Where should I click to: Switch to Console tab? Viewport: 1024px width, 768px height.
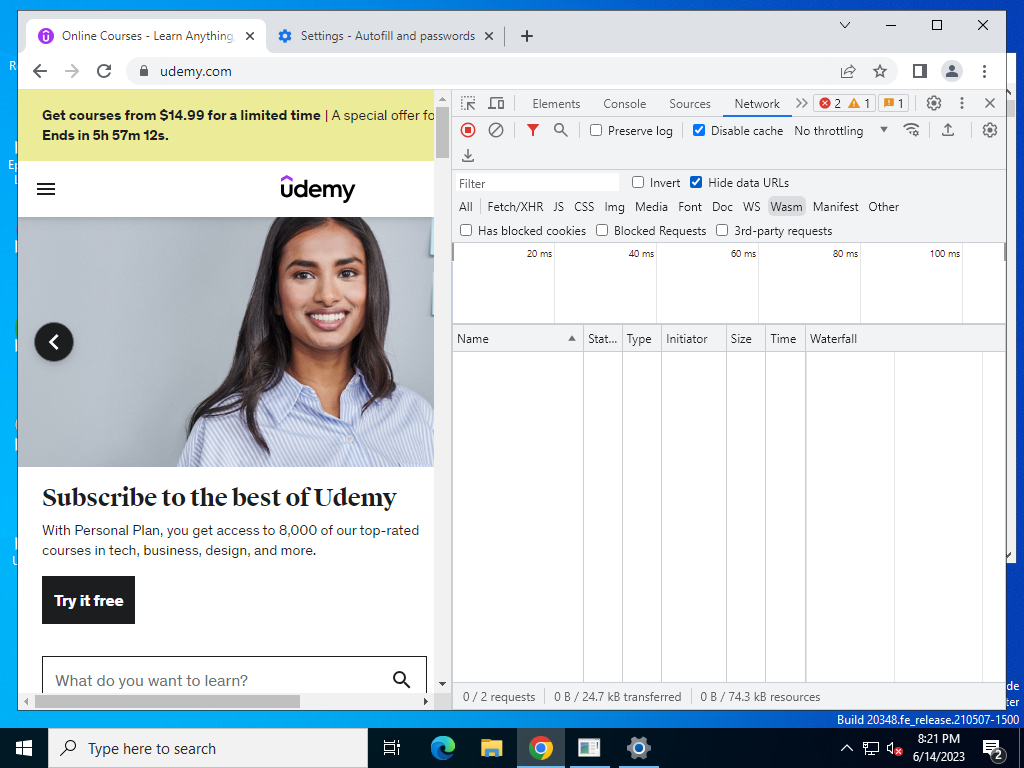tap(624, 103)
